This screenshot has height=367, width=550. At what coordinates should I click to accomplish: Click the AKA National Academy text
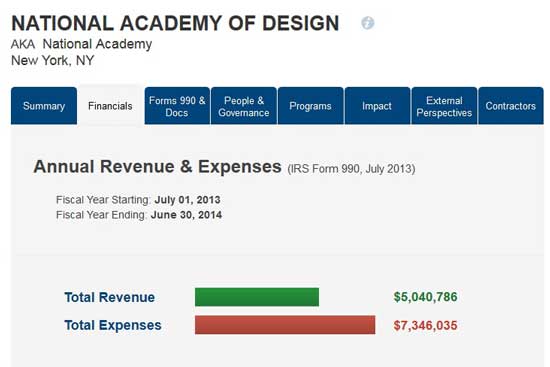81,44
